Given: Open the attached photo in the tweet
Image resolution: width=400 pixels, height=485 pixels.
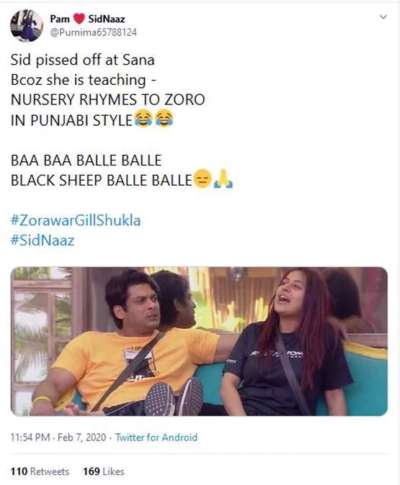Looking at the screenshot, I should tap(199, 341).
